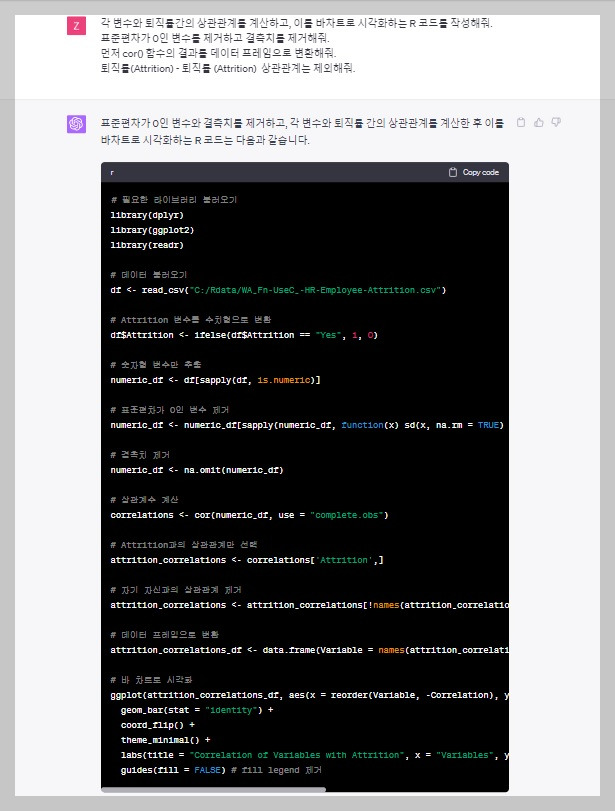
Task: Click the na.omit(numeric_df) code line
Action: 197,470
